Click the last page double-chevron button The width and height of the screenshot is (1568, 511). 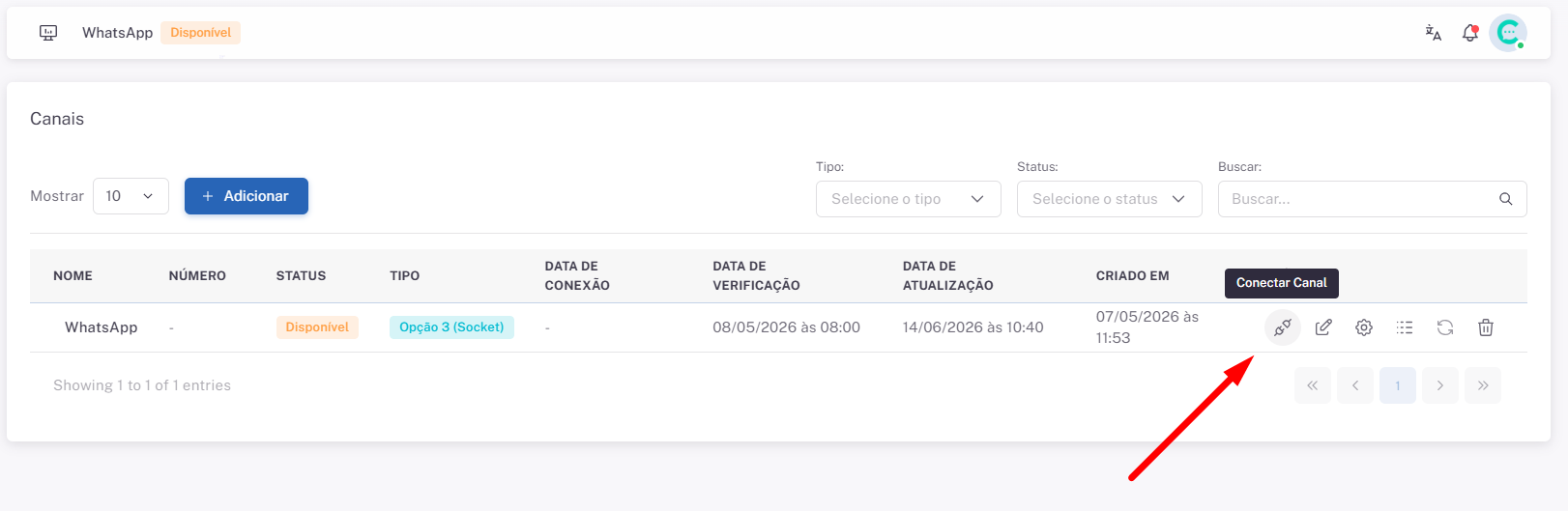1483,385
